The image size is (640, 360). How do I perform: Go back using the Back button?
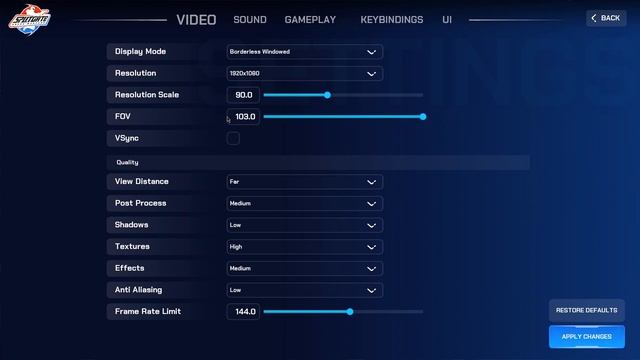(x=606, y=18)
